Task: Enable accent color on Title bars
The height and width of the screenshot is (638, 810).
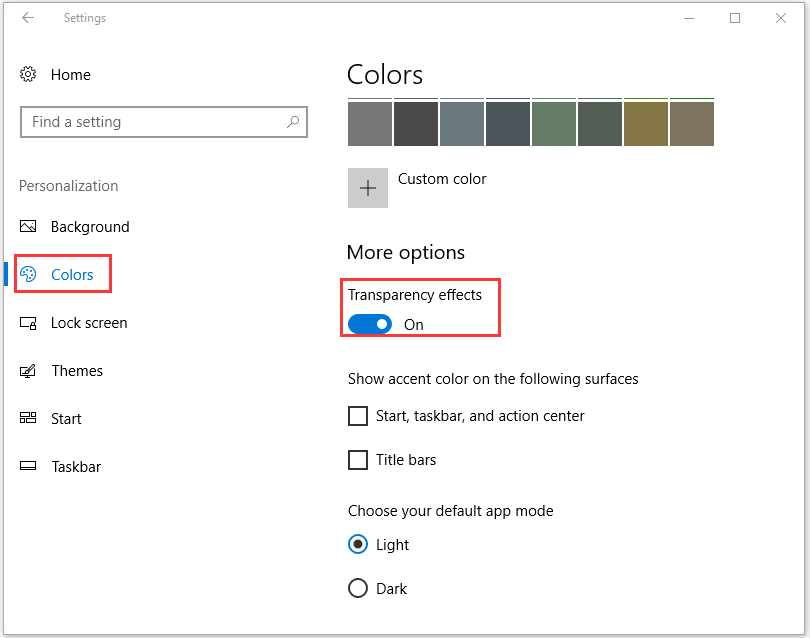Action: tap(358, 460)
